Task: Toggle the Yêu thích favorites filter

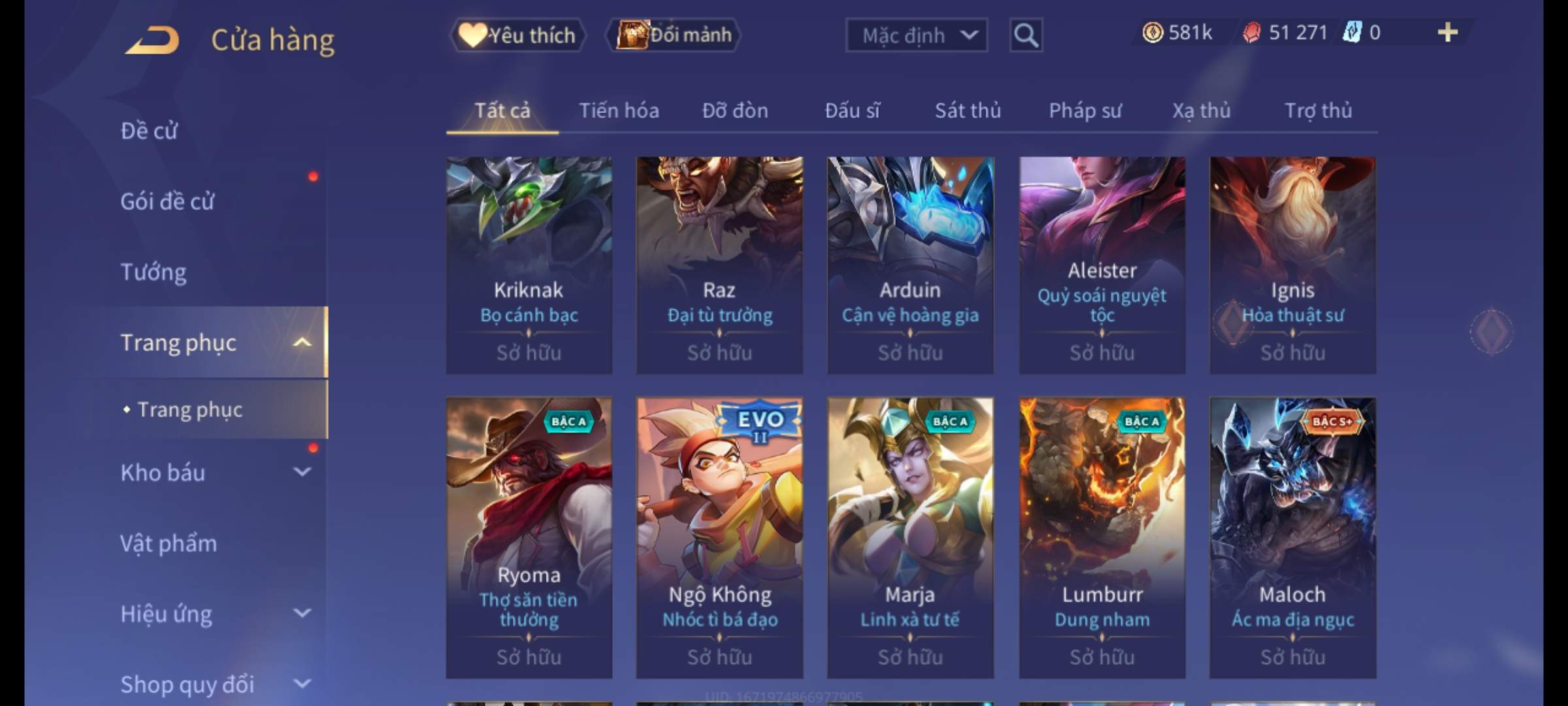Action: coord(517,35)
